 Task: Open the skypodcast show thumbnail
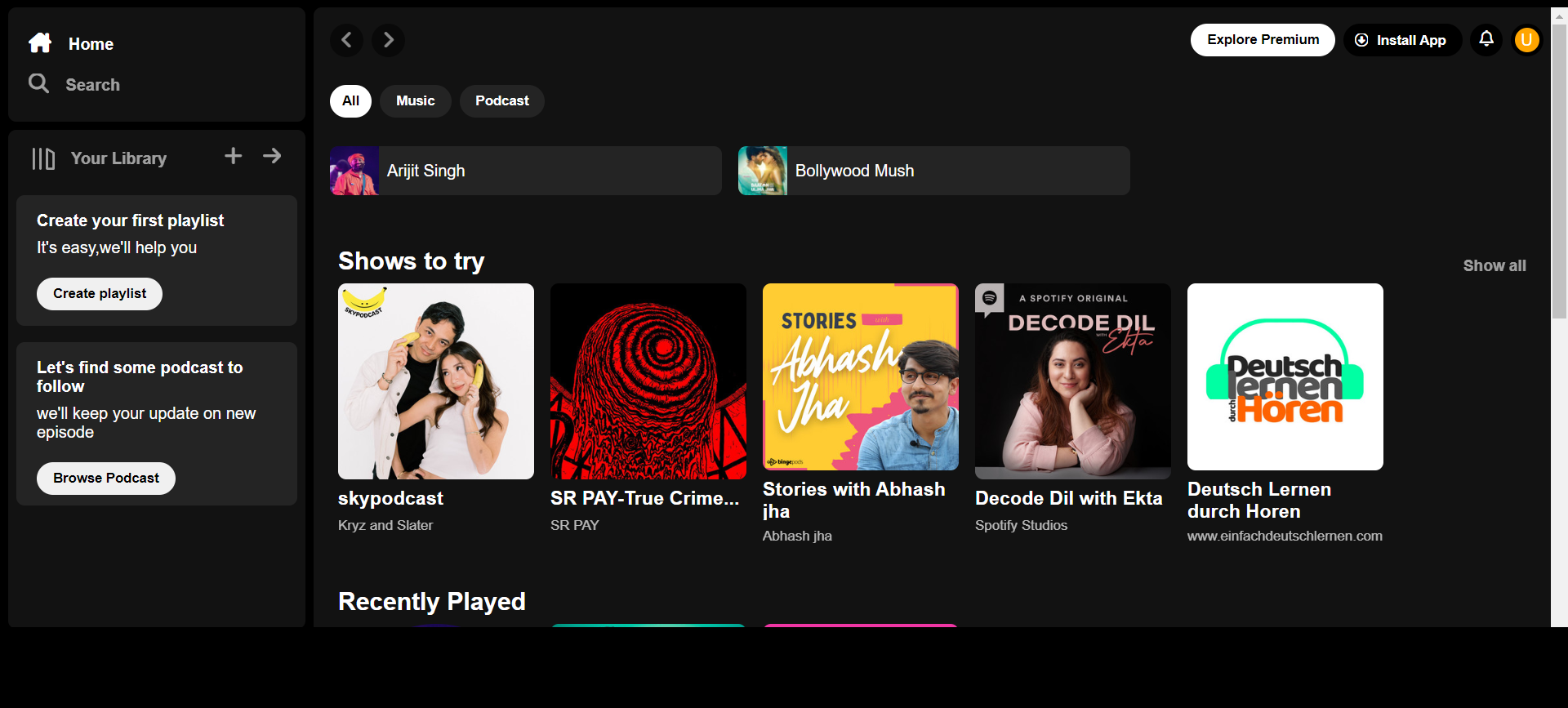pyautogui.click(x=436, y=381)
